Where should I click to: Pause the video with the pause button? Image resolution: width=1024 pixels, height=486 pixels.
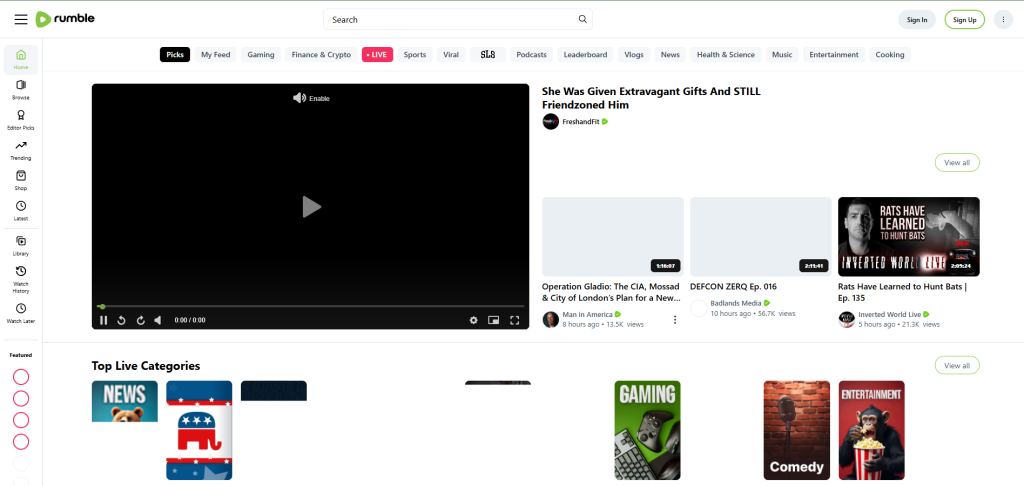tap(103, 320)
